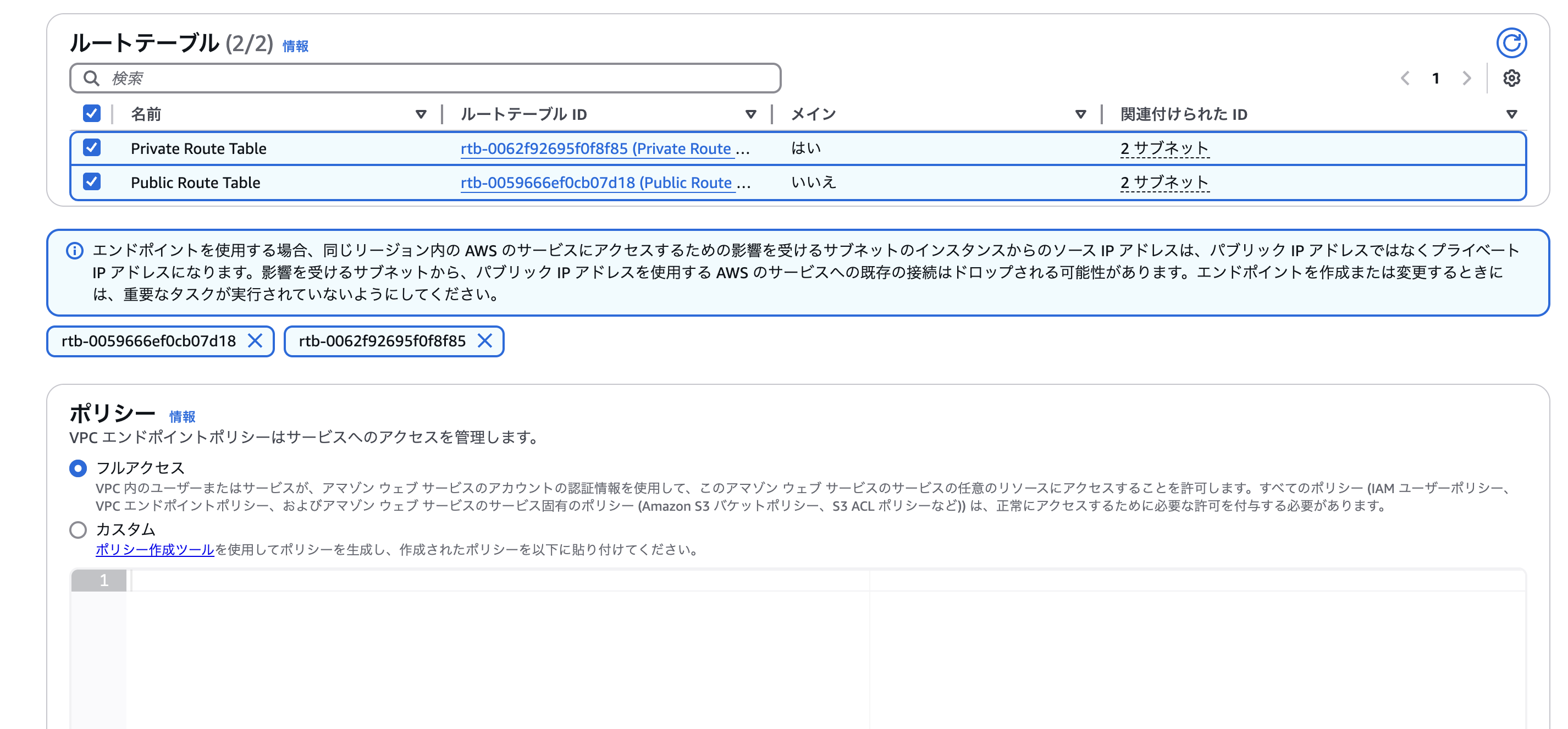
Task: Uncheck the Private Route Table checkbox
Action: 91,148
